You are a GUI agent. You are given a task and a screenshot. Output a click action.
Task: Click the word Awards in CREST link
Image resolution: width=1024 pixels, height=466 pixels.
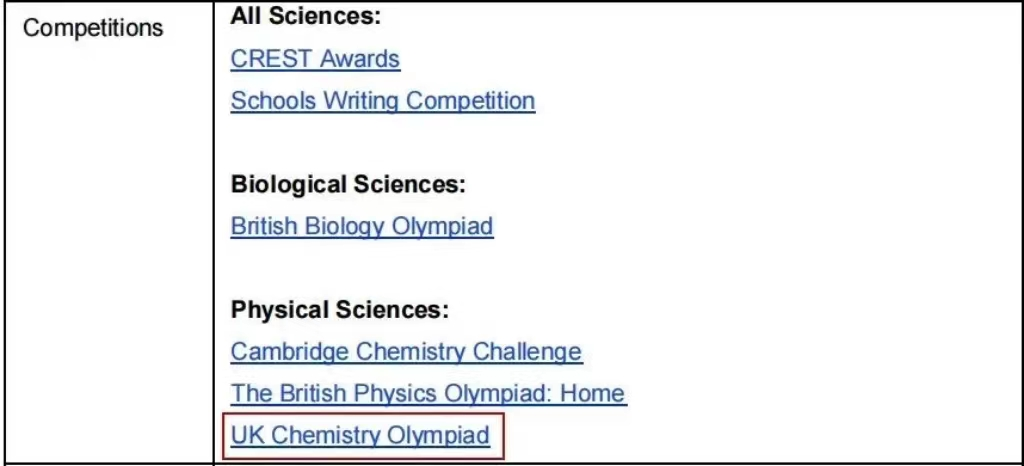click(x=359, y=59)
